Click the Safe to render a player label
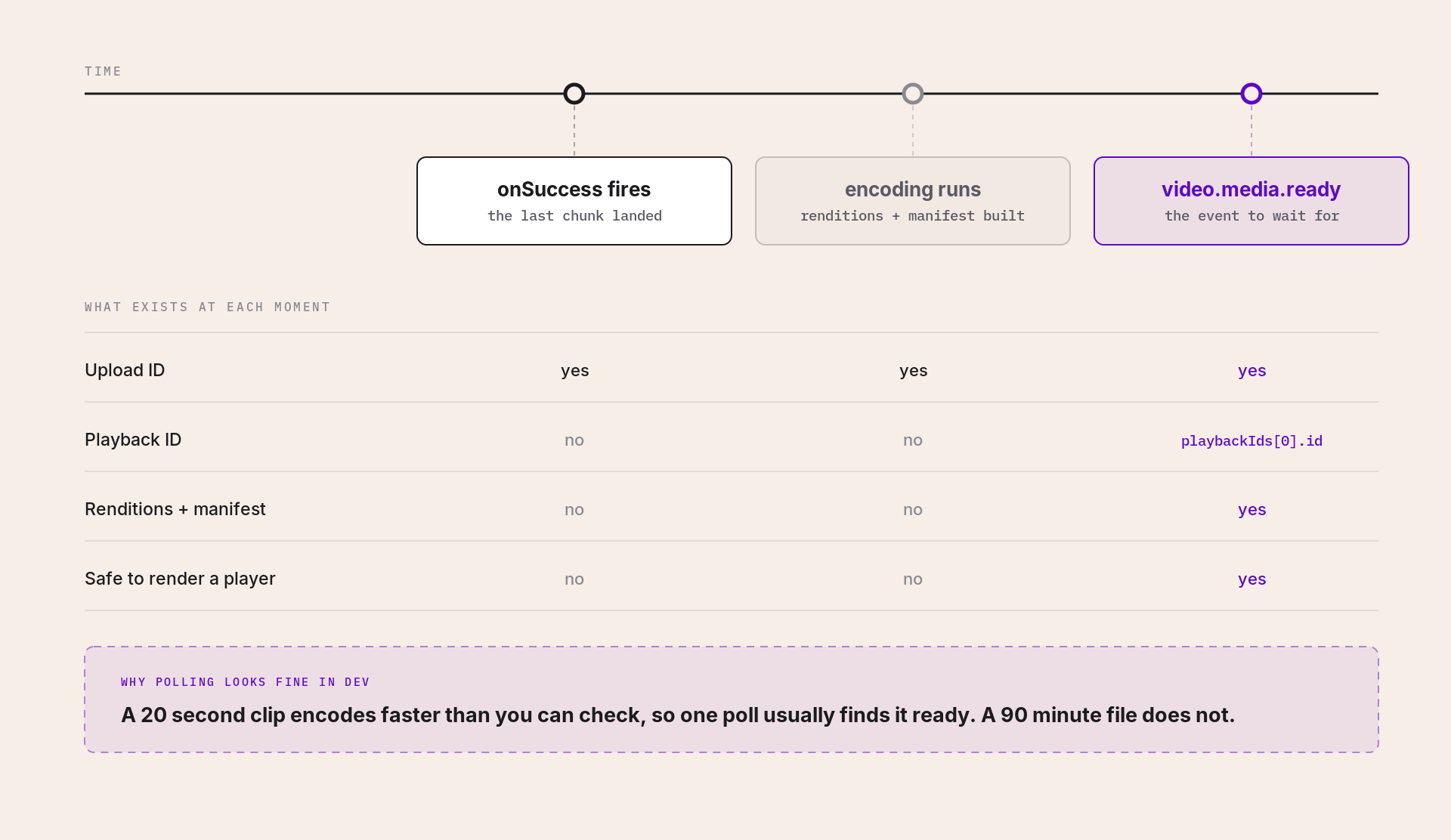The width and height of the screenshot is (1451, 840). tap(180, 579)
